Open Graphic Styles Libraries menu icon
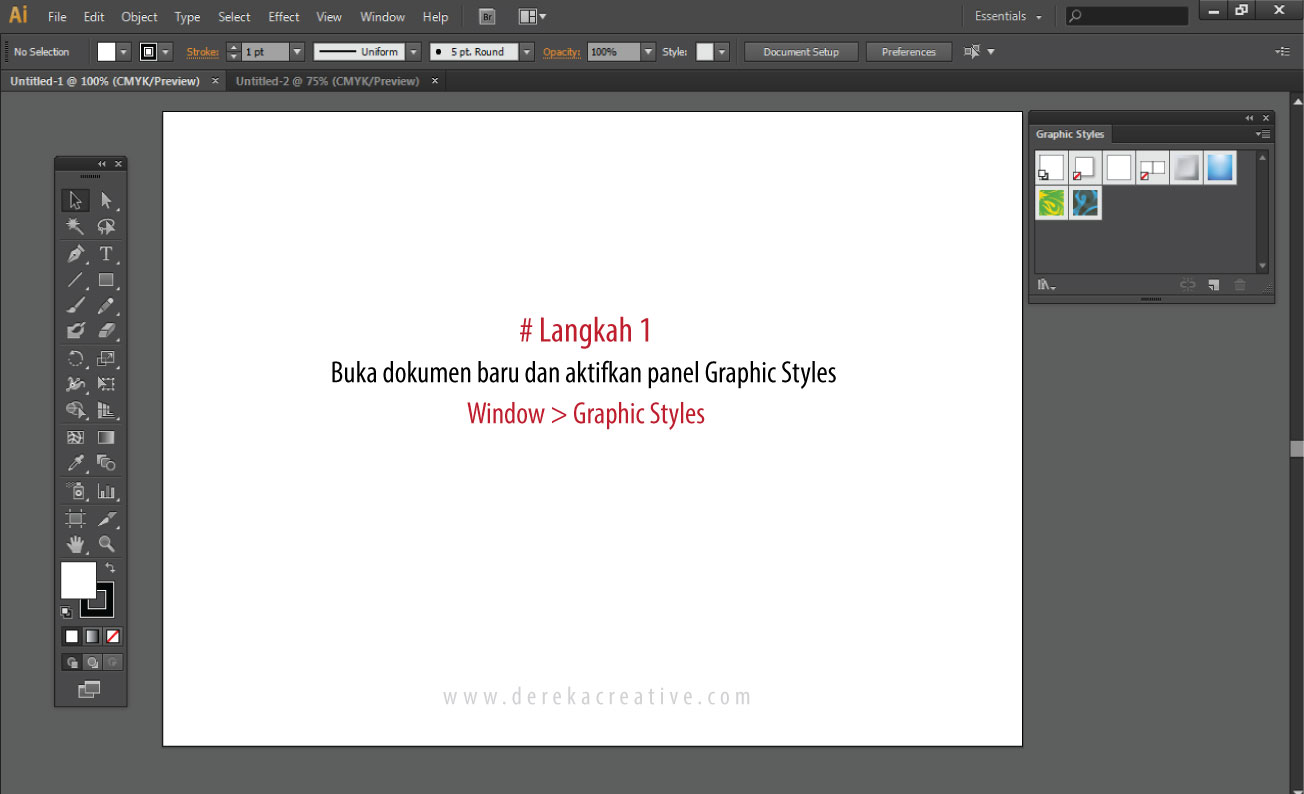Viewport: 1304px width, 794px height. [x=1046, y=285]
